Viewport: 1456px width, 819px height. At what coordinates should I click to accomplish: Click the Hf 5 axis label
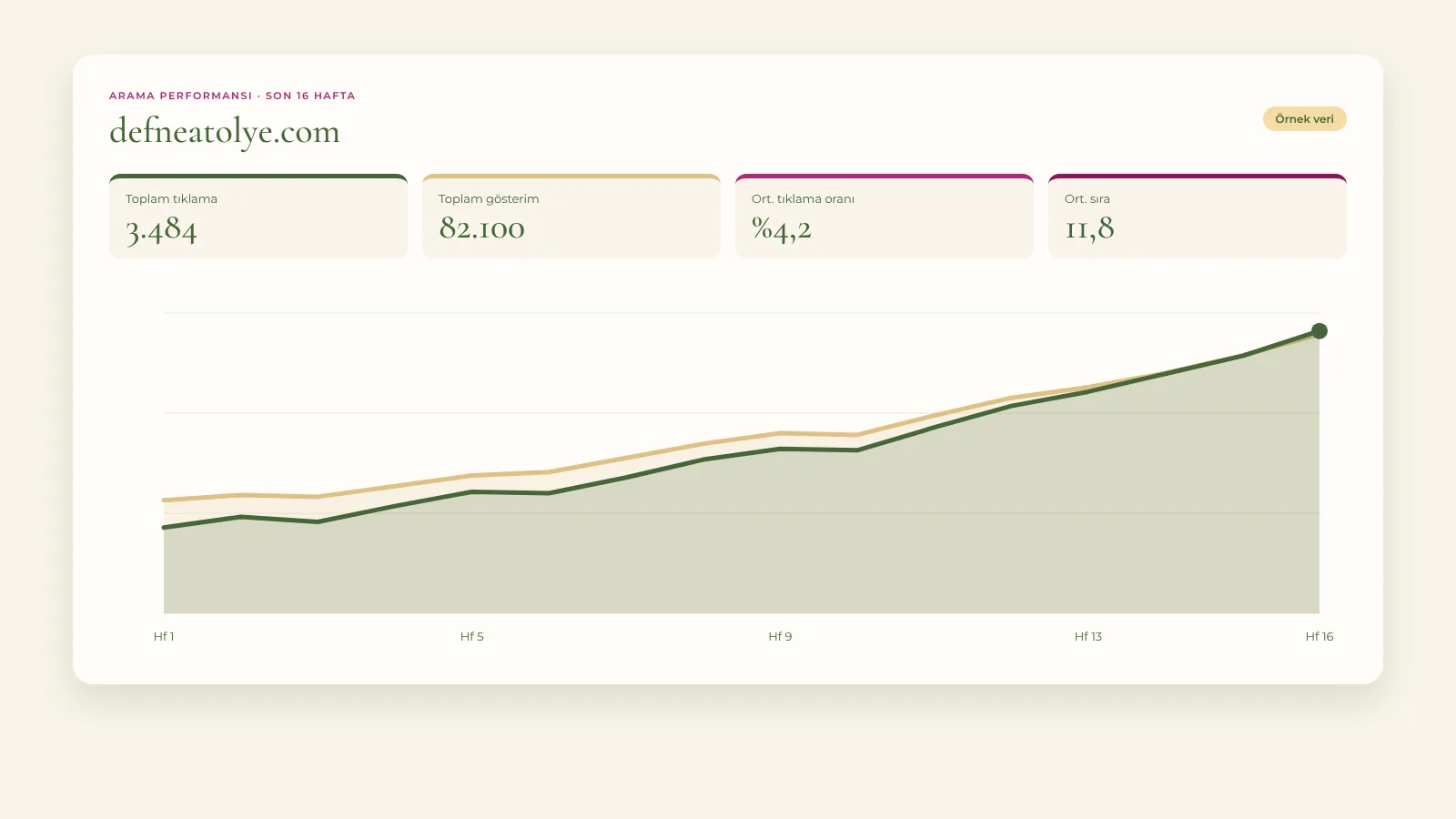pyautogui.click(x=472, y=636)
